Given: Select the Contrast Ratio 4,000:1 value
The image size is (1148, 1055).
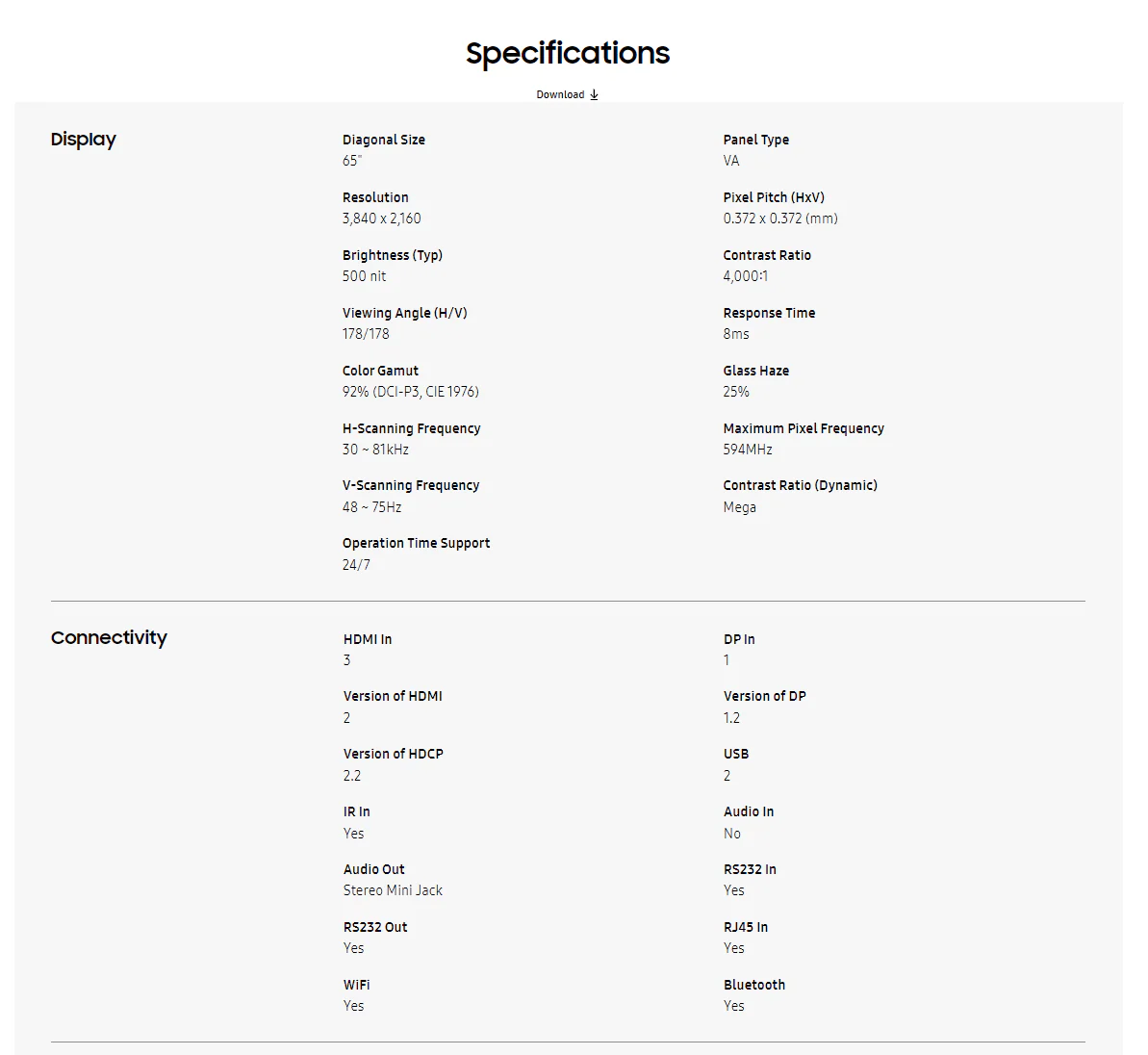Looking at the screenshot, I should [746, 276].
